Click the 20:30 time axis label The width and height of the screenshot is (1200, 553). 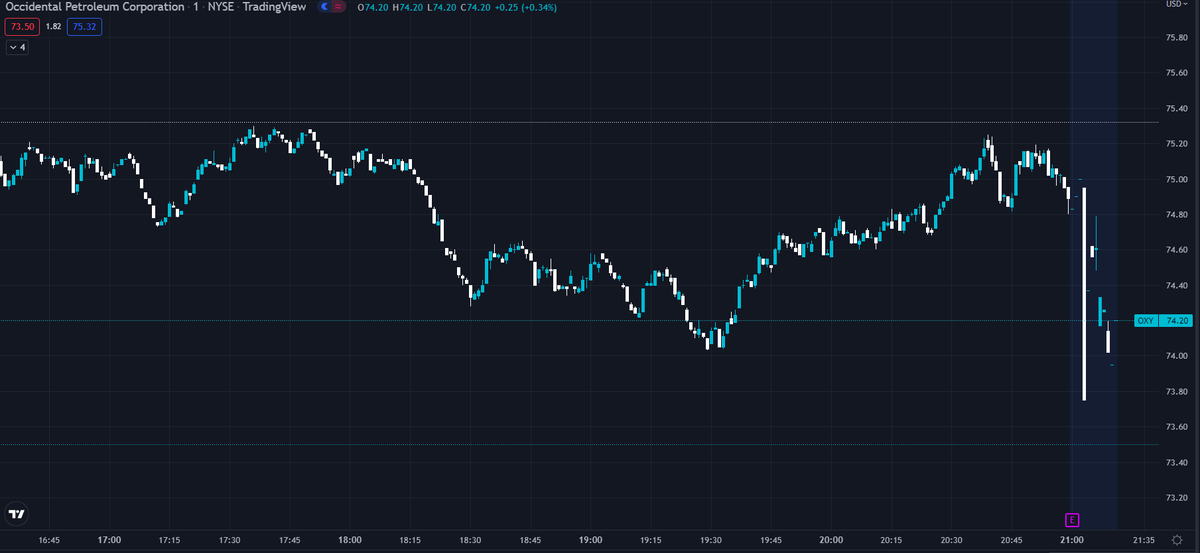[x=952, y=540]
